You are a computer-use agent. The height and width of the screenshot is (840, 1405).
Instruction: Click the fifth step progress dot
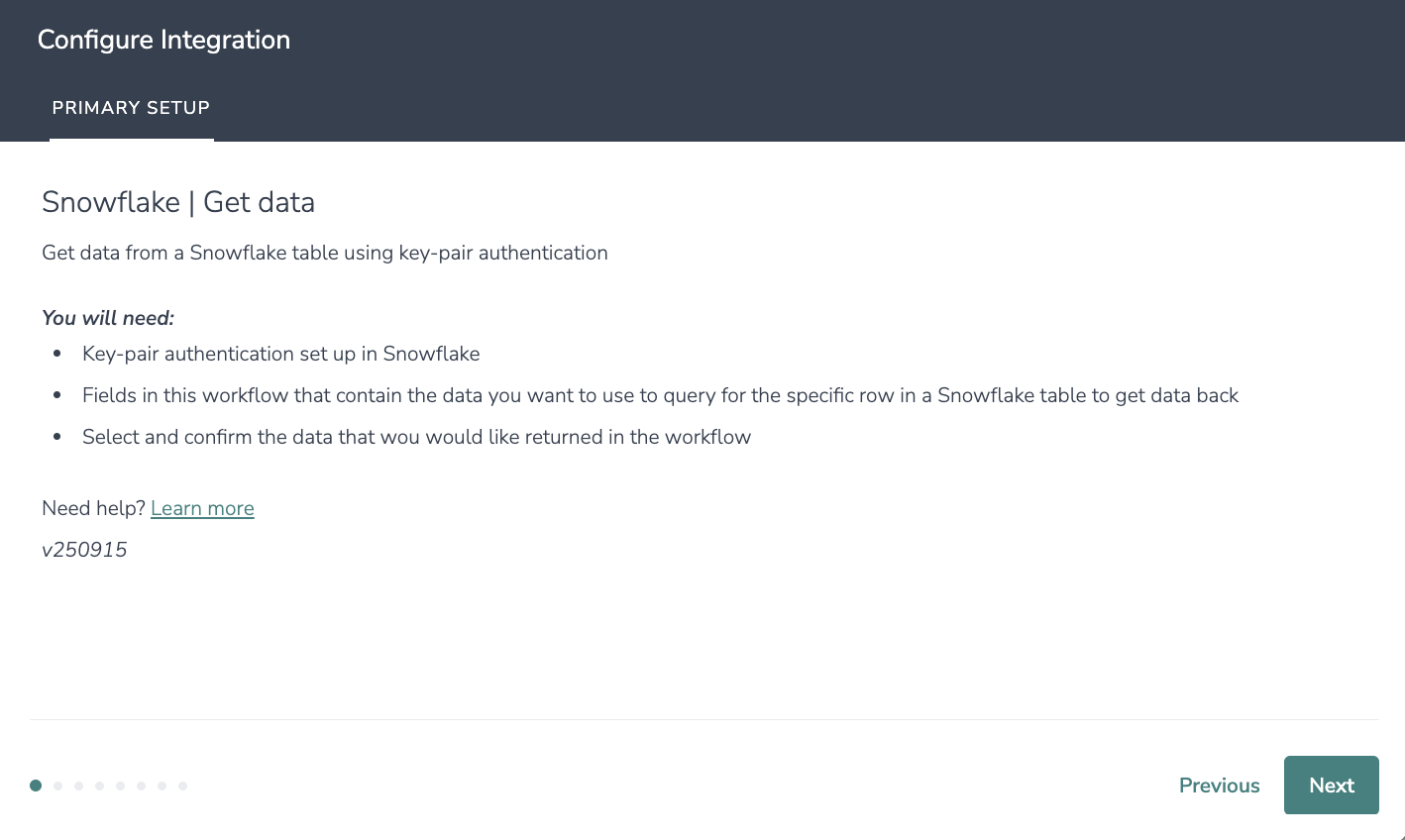coord(120,786)
